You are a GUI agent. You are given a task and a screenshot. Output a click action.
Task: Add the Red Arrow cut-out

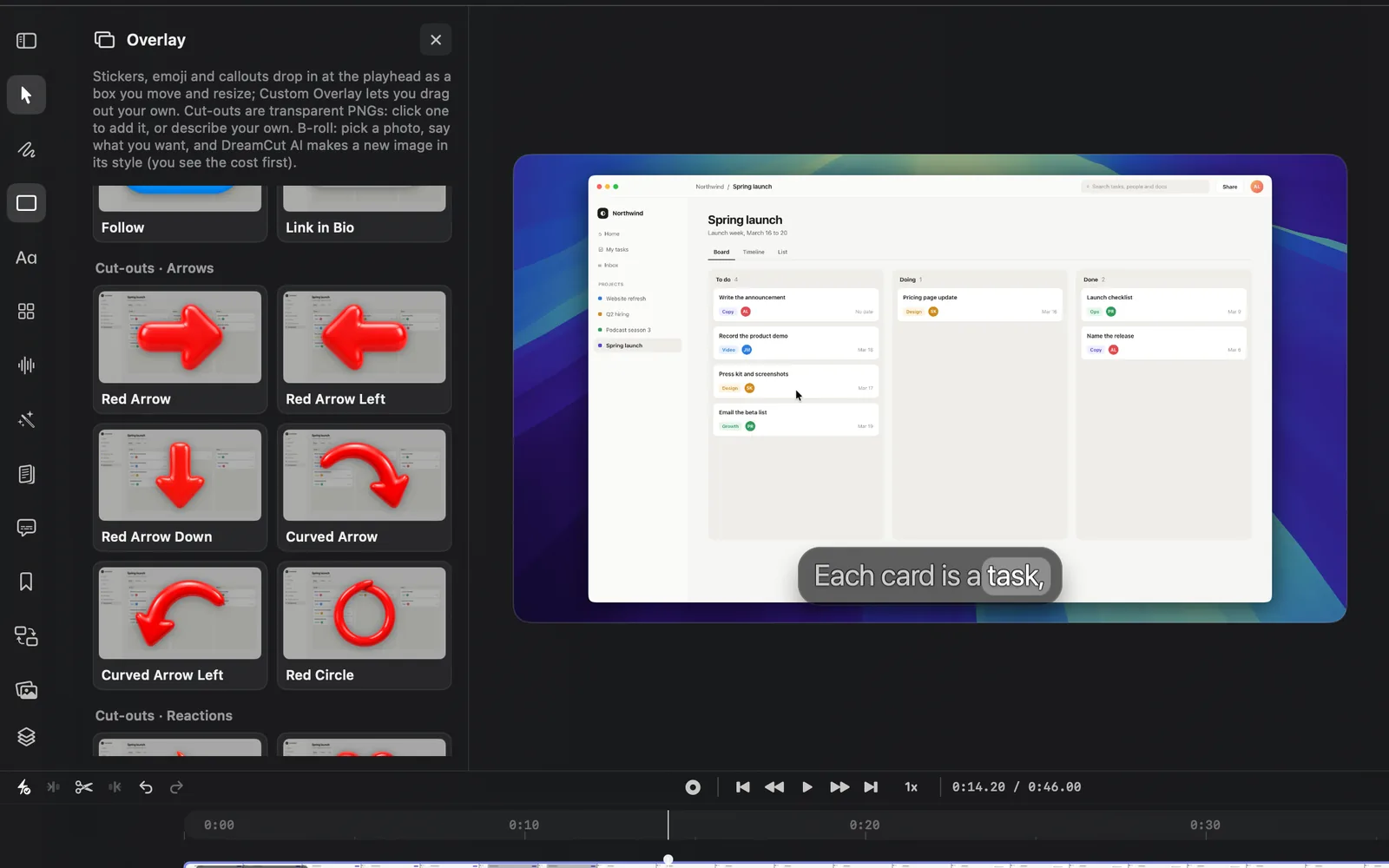(x=180, y=349)
